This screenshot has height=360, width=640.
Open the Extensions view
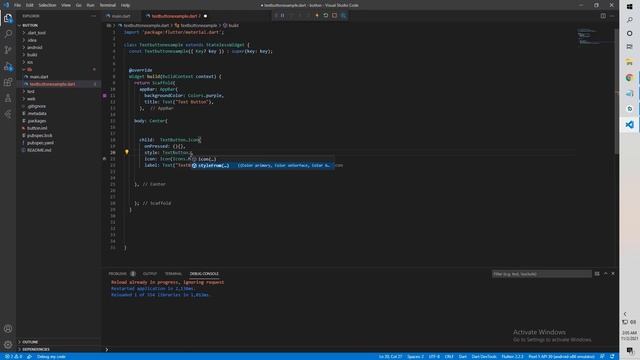[x=8, y=82]
